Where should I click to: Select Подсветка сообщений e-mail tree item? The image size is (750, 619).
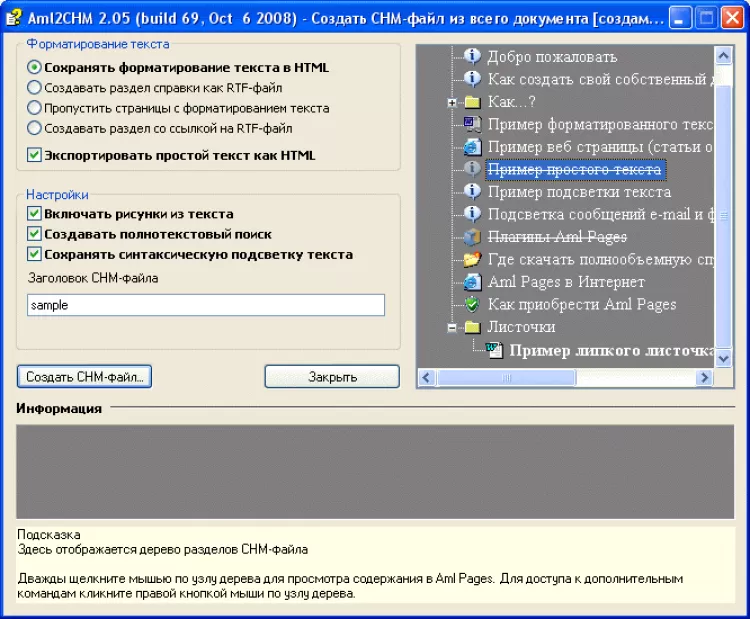(600, 214)
